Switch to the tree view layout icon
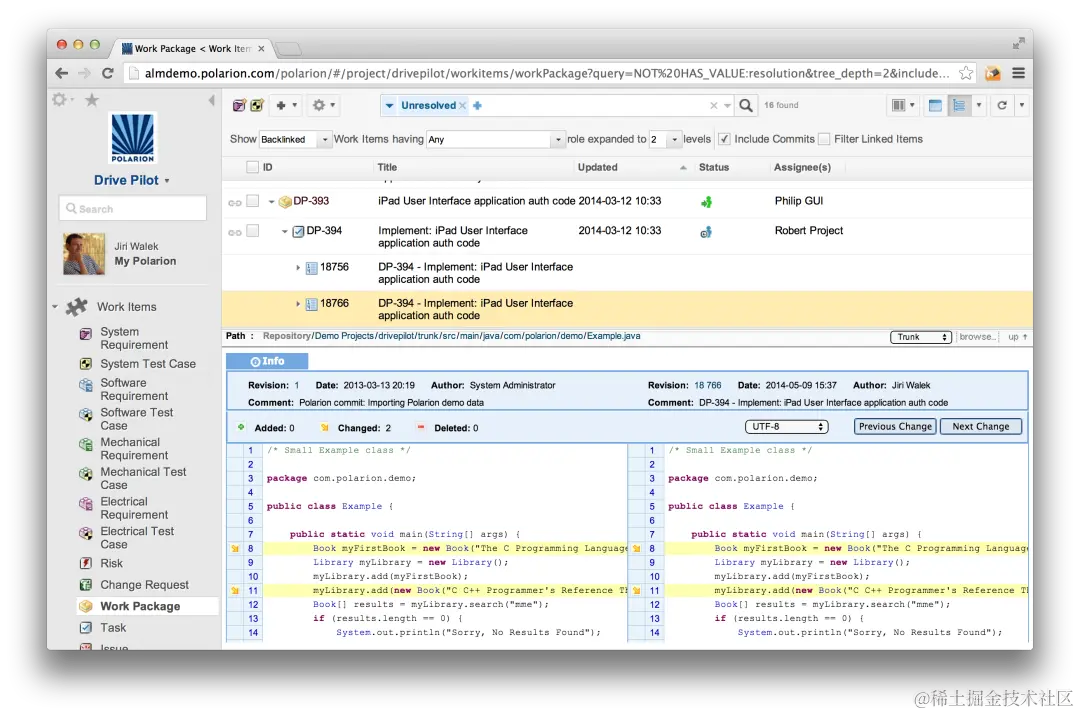 [x=959, y=105]
